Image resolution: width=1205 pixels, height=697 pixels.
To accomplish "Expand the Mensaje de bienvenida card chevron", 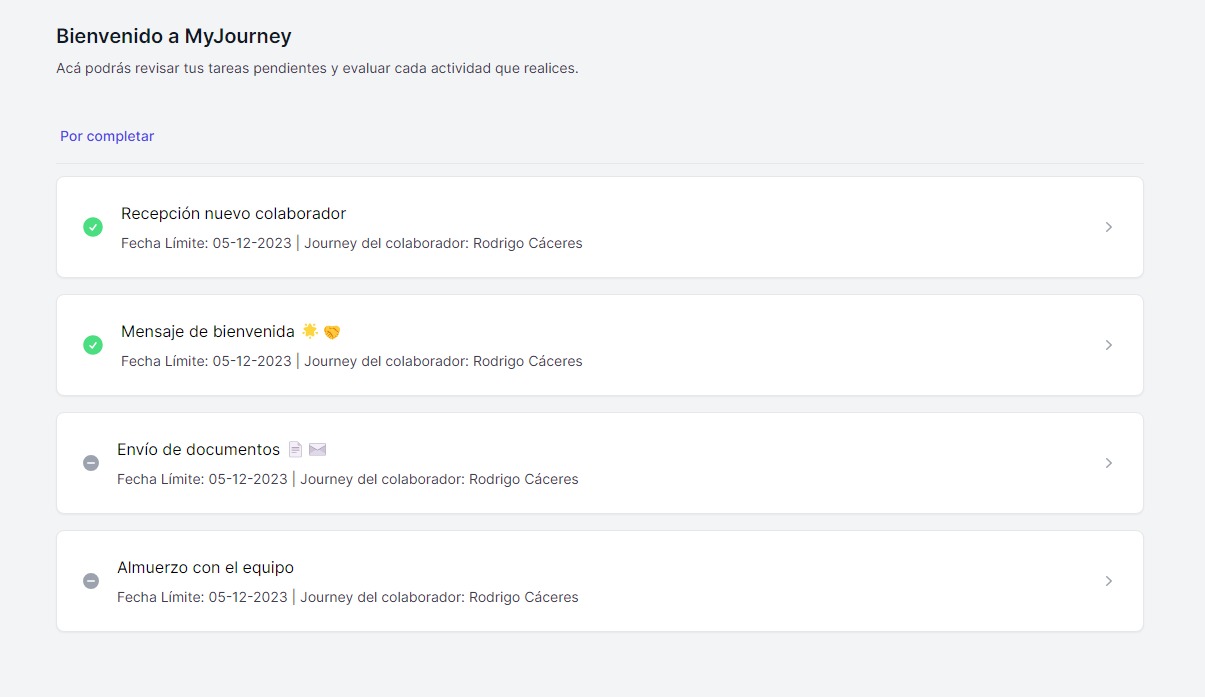I will (1108, 345).
